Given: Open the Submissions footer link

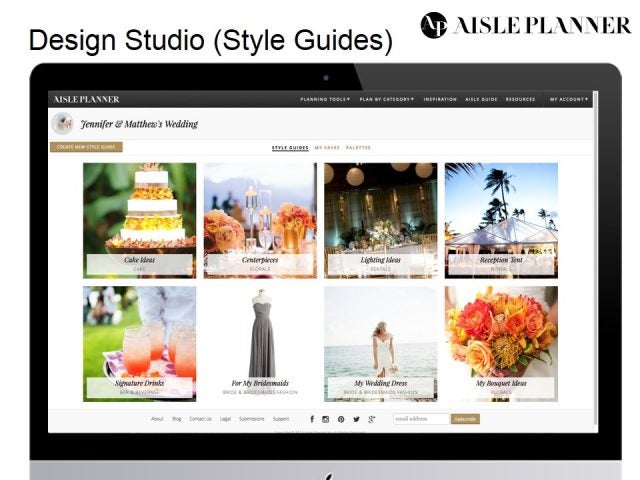Looking at the screenshot, I should click(x=251, y=419).
